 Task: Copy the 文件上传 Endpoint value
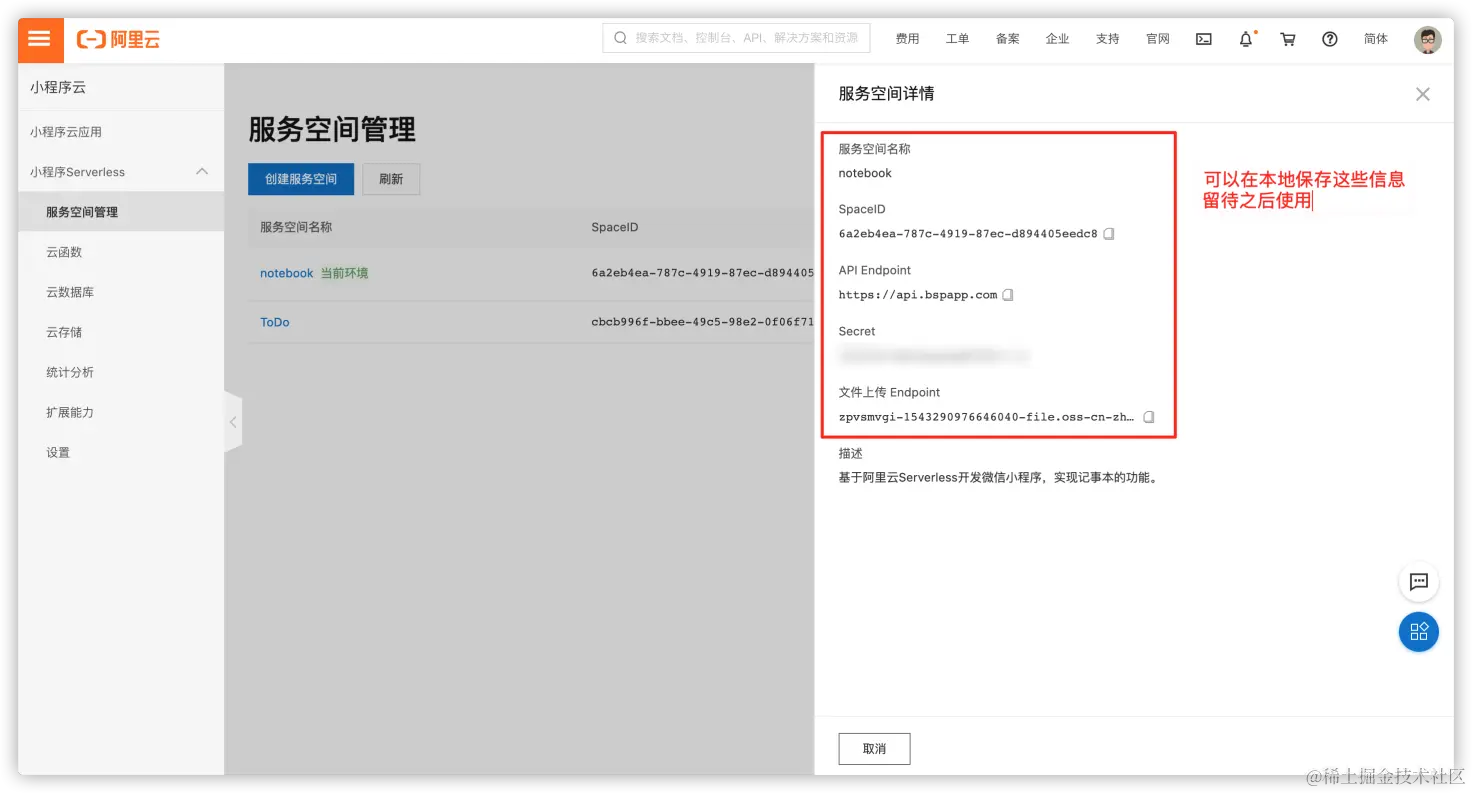tap(1149, 417)
